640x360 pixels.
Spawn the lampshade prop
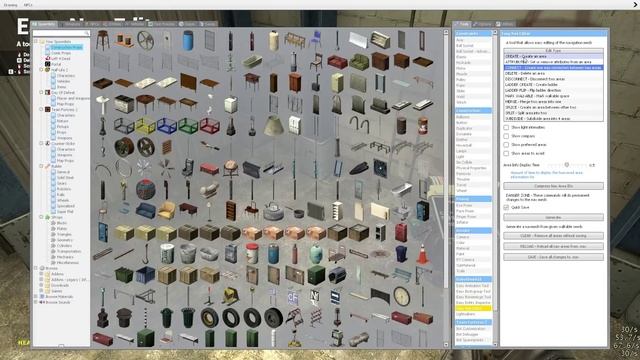(273, 126)
